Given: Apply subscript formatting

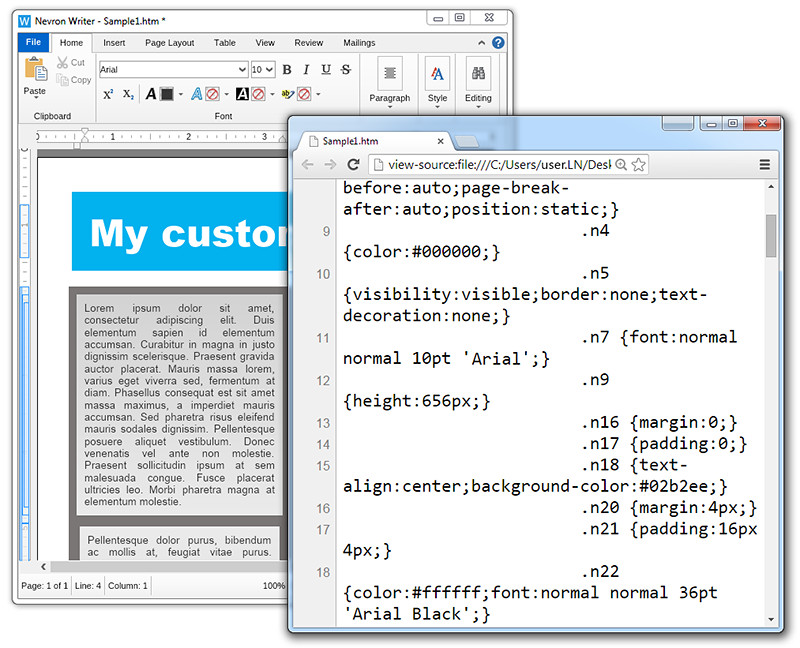Looking at the screenshot, I should [128, 94].
